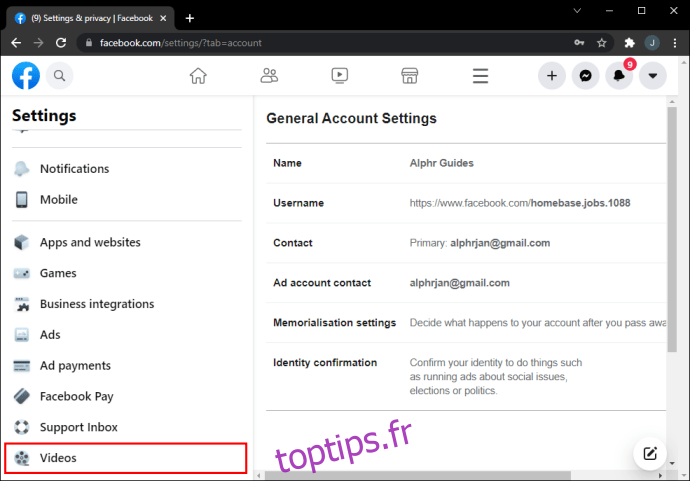
Task: Click the Notifications bell sidebar icon
Action: [x=22, y=169]
